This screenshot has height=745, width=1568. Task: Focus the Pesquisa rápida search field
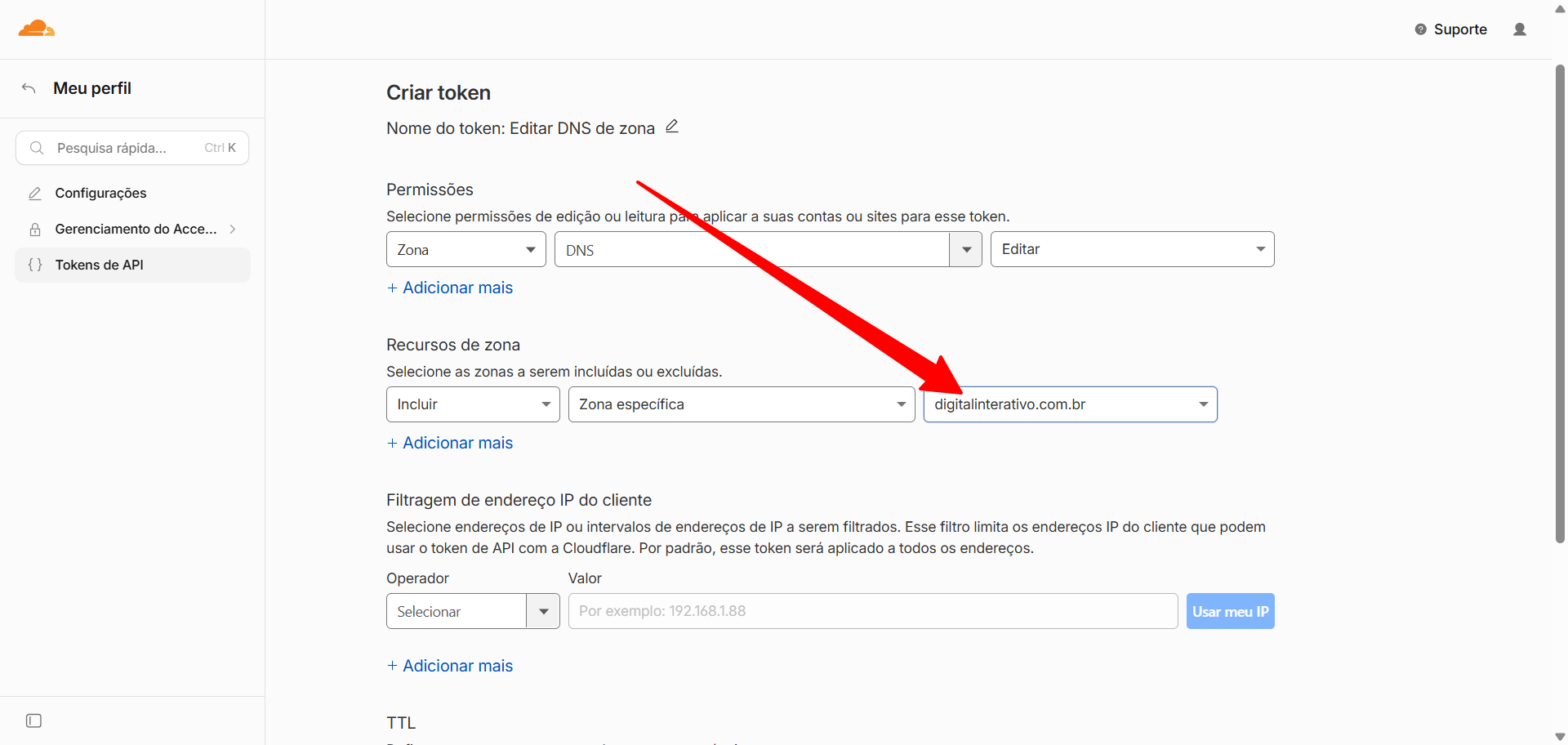pyautogui.click(x=132, y=148)
